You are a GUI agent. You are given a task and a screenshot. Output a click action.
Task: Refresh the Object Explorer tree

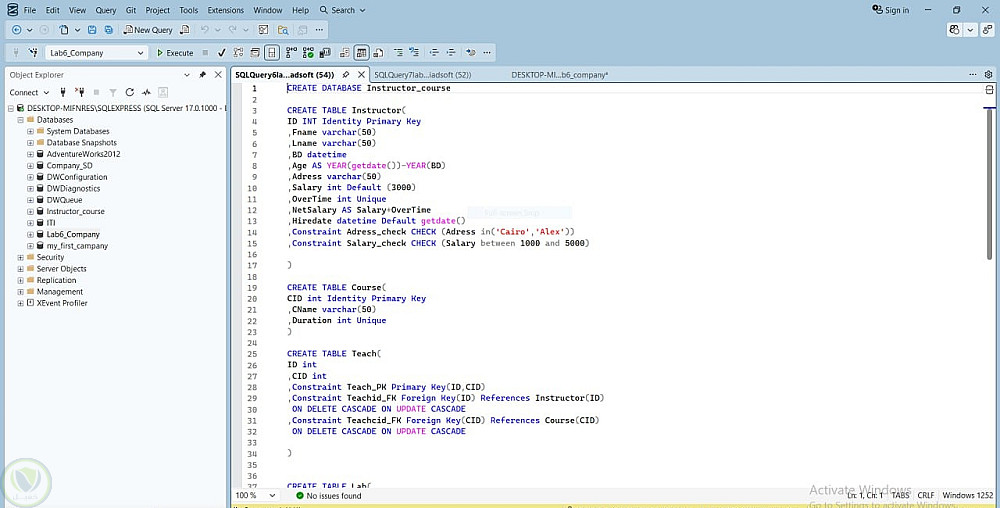(x=129, y=92)
